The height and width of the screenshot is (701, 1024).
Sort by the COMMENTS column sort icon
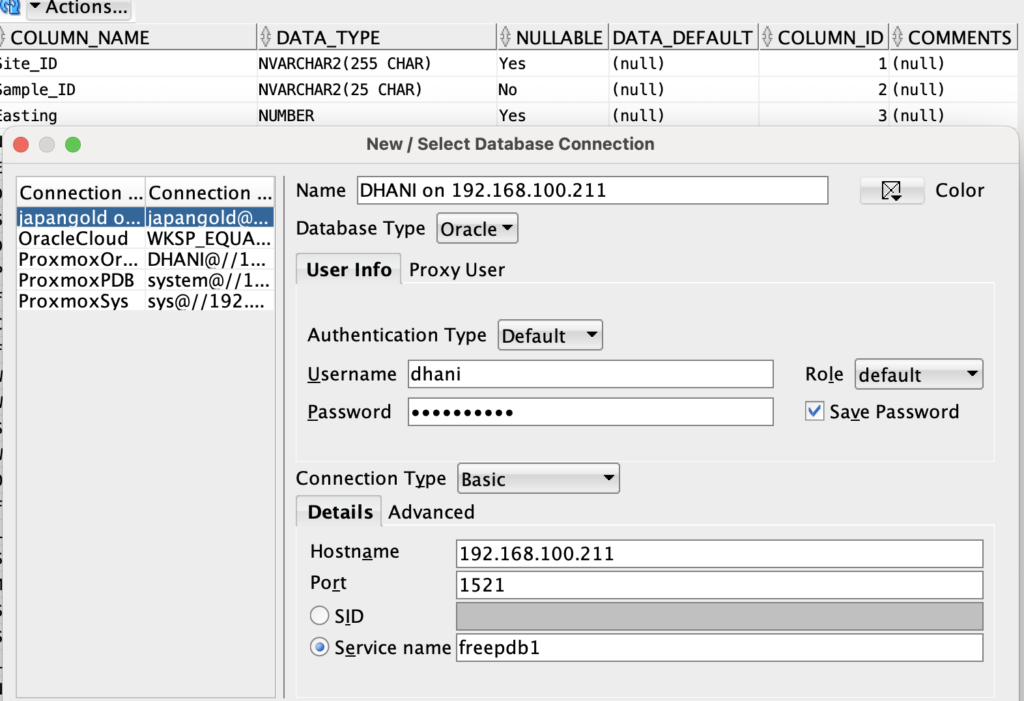[897, 37]
